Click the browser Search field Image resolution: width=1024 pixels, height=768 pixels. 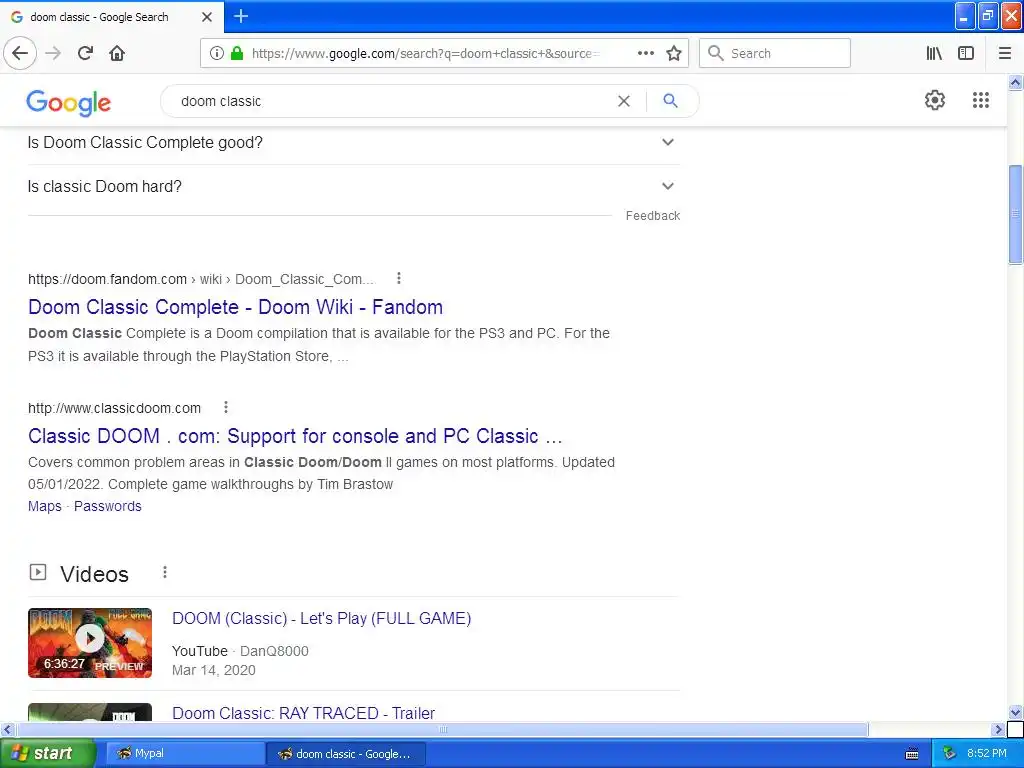click(775, 53)
